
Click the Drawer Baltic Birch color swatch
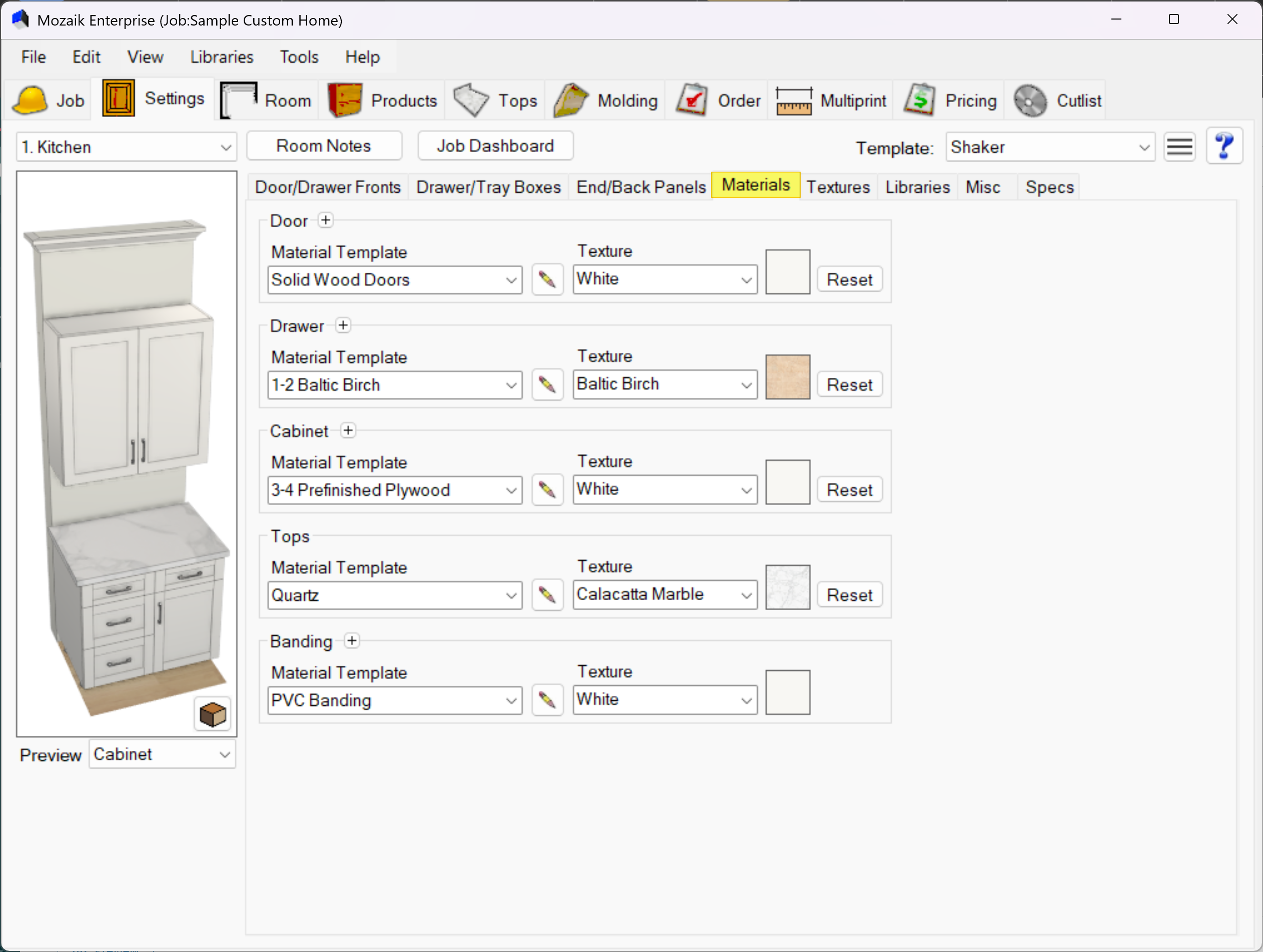pyautogui.click(x=788, y=377)
